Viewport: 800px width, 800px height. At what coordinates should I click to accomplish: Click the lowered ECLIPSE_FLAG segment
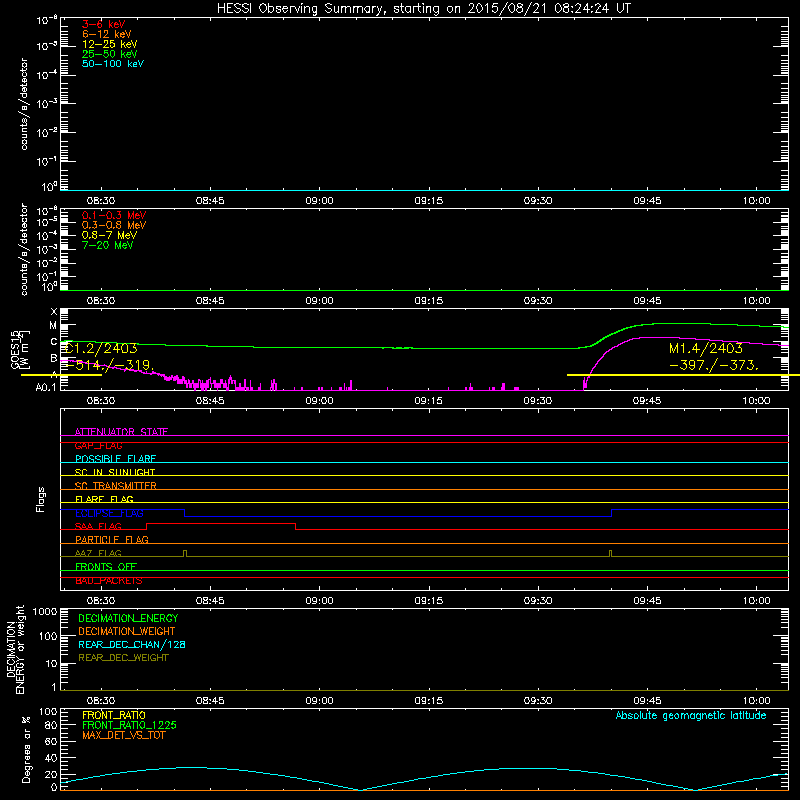(398, 516)
